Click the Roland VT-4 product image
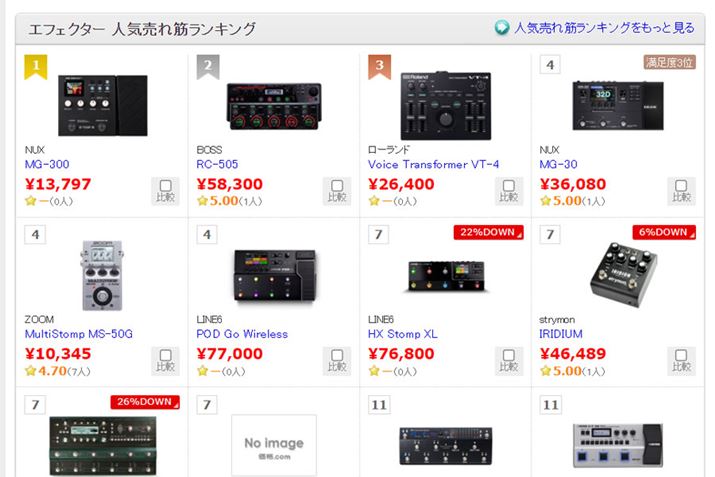The height and width of the screenshot is (477, 715). tap(446, 105)
